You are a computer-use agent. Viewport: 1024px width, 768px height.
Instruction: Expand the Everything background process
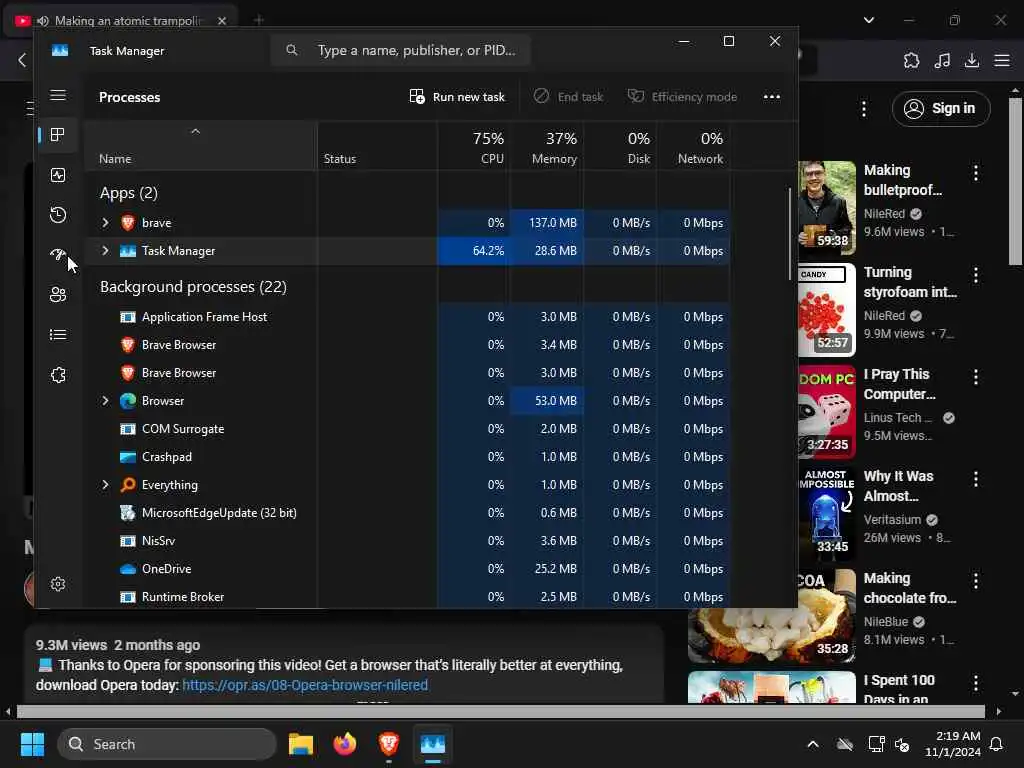click(105, 485)
